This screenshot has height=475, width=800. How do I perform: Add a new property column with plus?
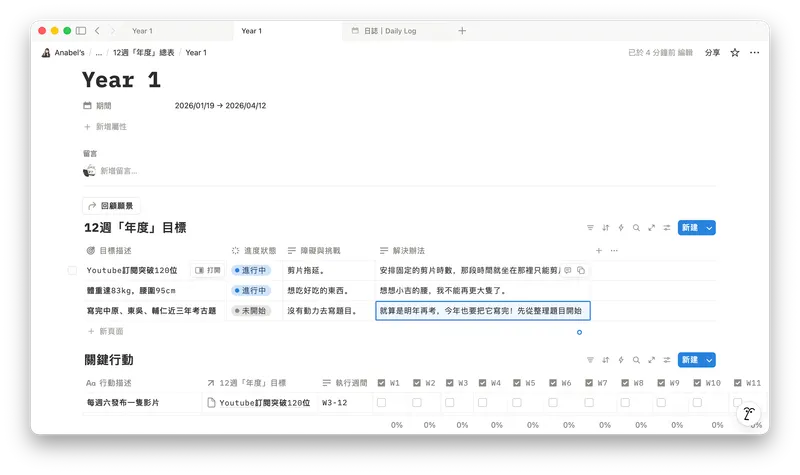599,250
